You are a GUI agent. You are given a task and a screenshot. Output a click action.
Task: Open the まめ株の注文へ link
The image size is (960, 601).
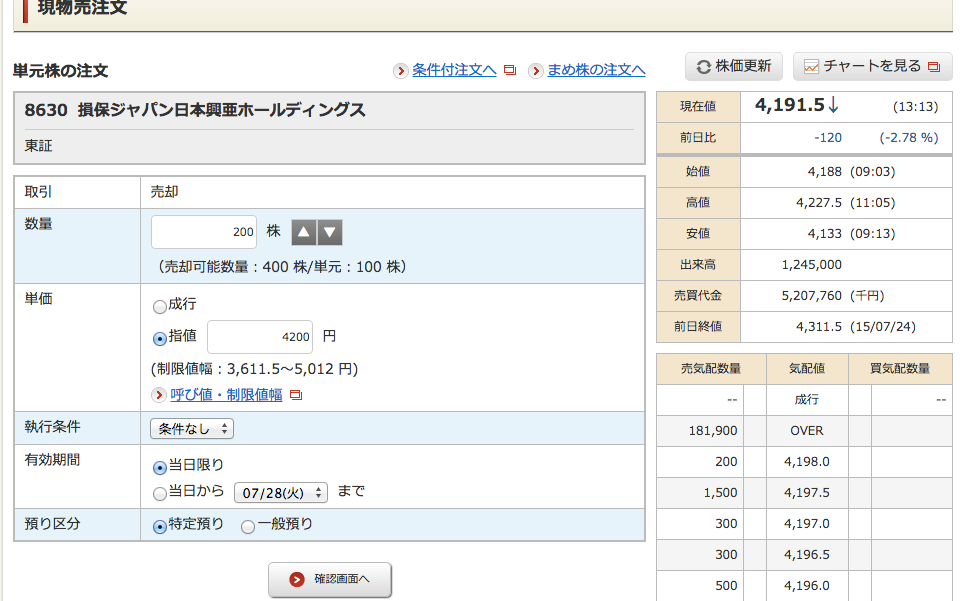click(596, 70)
